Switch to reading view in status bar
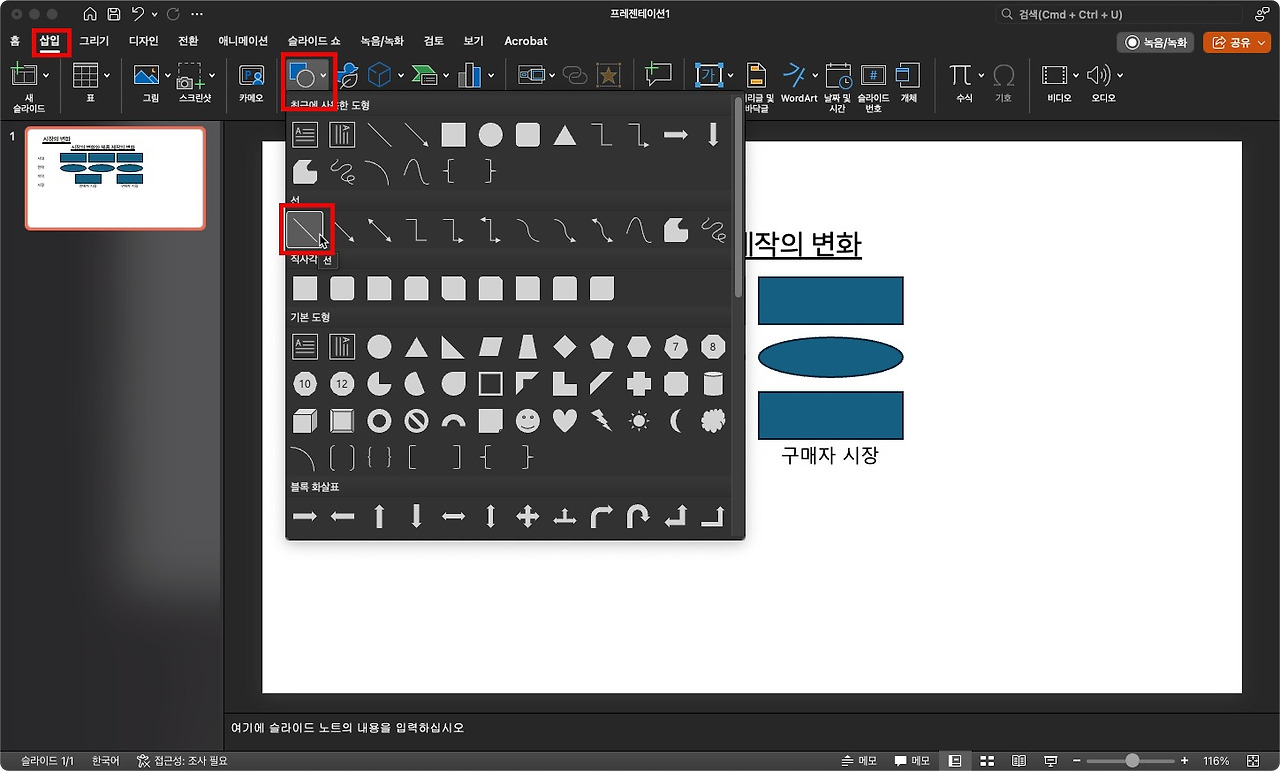1280x771 pixels. tap(1019, 761)
